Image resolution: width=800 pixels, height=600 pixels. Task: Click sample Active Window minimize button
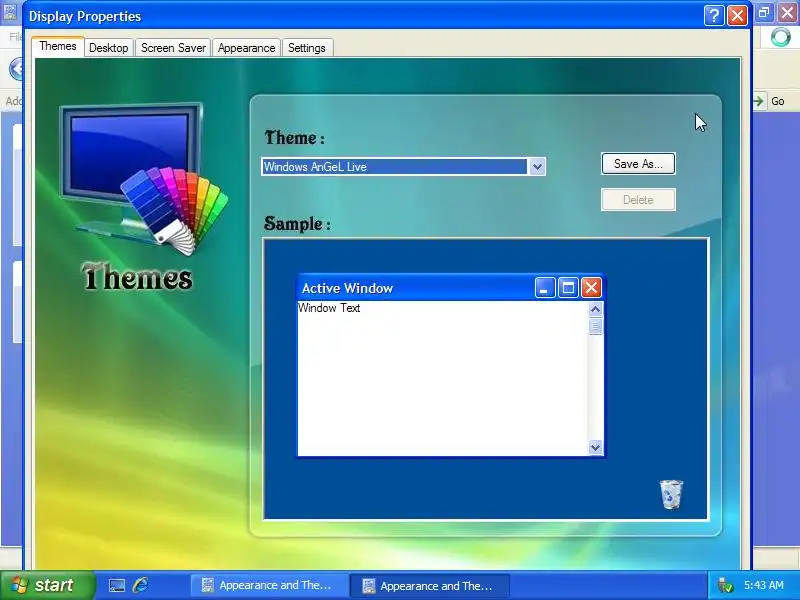pos(544,288)
